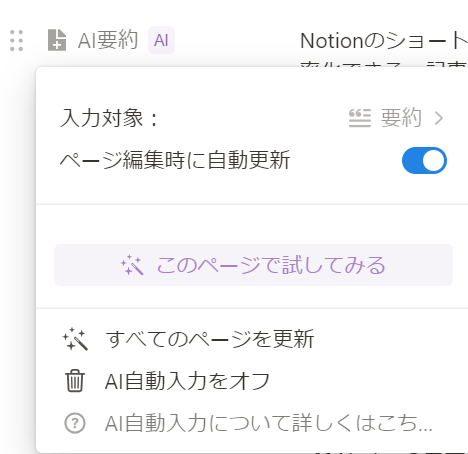Image resolution: width=468 pixels, height=454 pixels.
Task: Toggle off the blue auto-update switch
Action: pos(424,160)
